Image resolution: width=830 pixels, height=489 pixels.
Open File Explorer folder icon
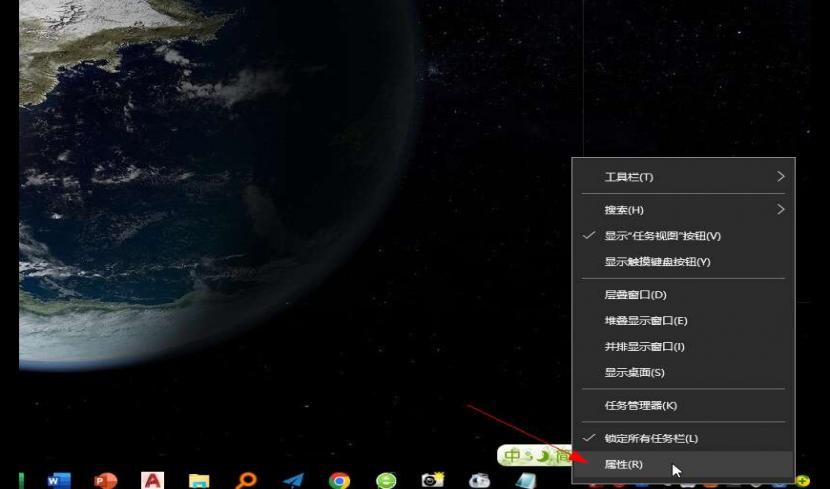(x=199, y=481)
